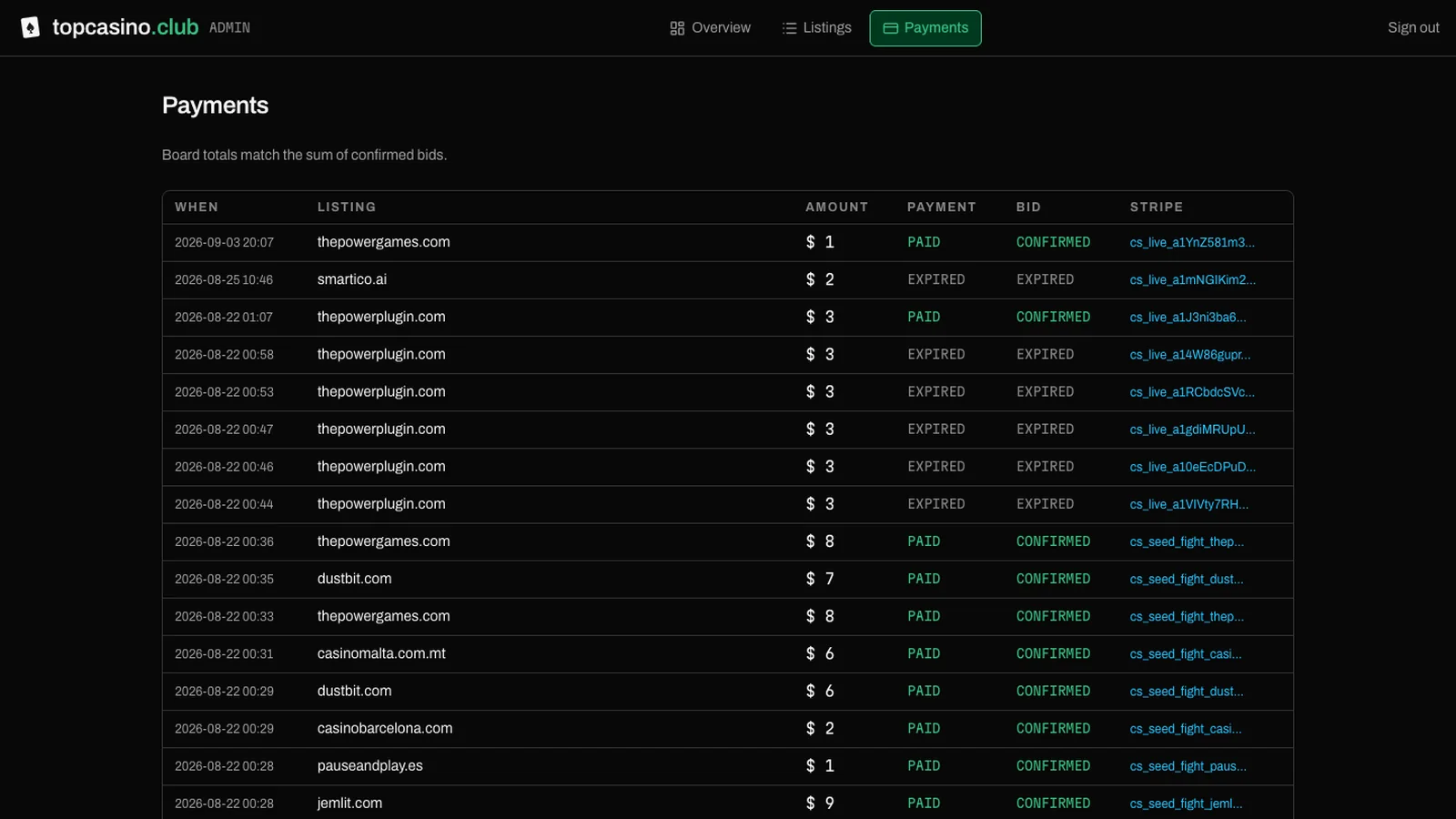Screen dimensions: 1456x819
Task: Select the jemlit.com listing cell
Action: click(x=349, y=803)
